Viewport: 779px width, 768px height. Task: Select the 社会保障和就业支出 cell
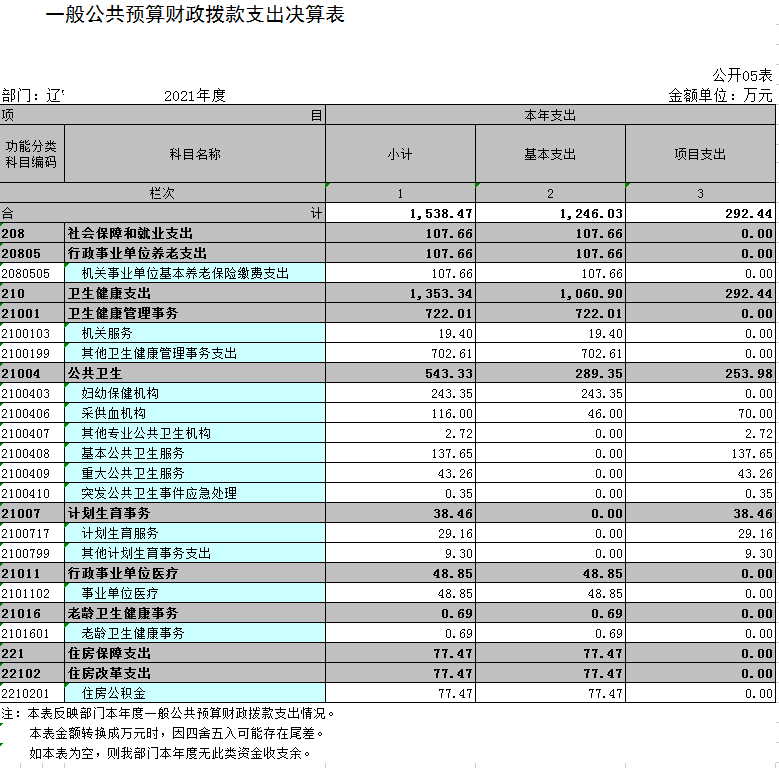[195, 233]
